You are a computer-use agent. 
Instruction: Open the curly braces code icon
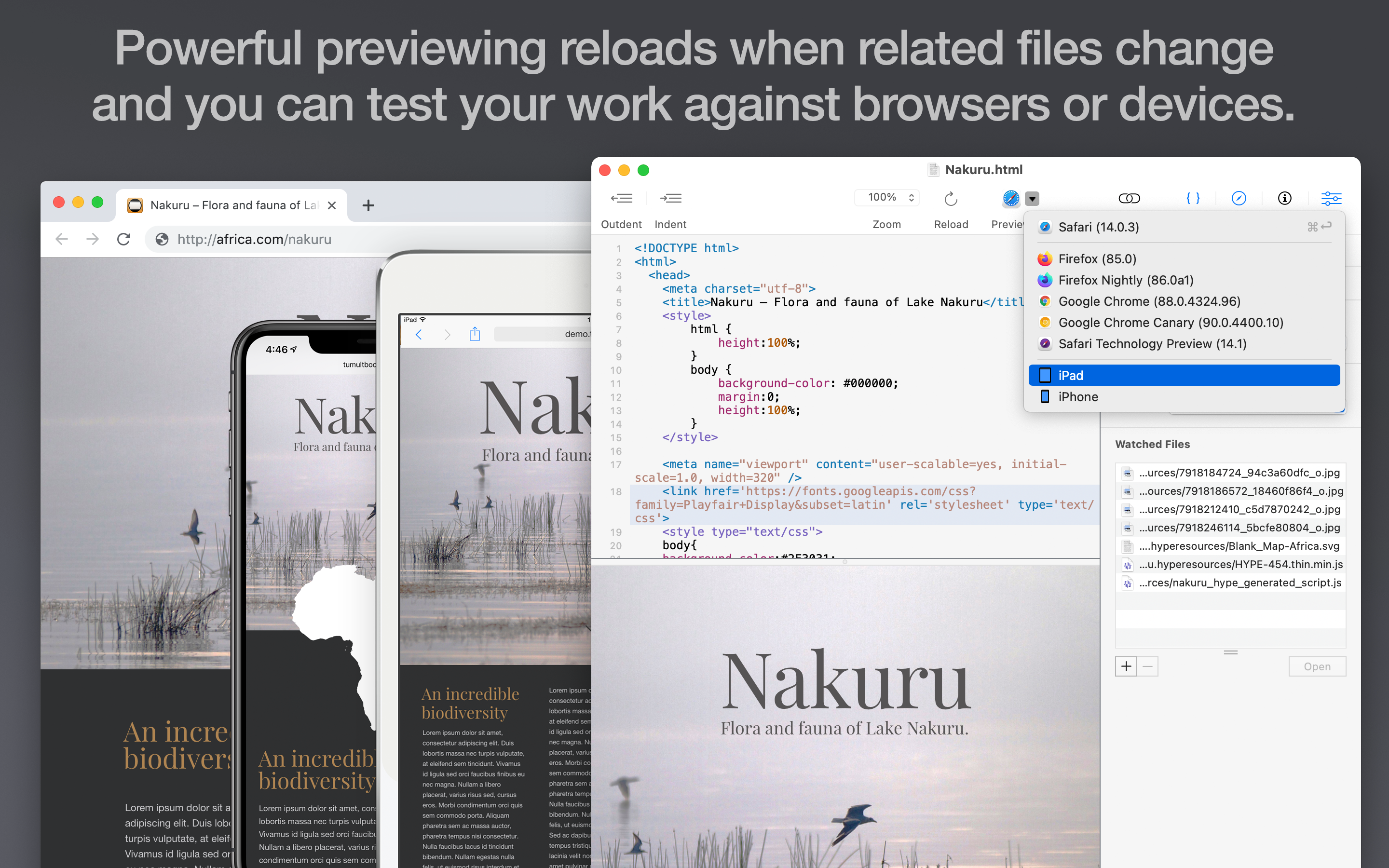coord(1193,198)
